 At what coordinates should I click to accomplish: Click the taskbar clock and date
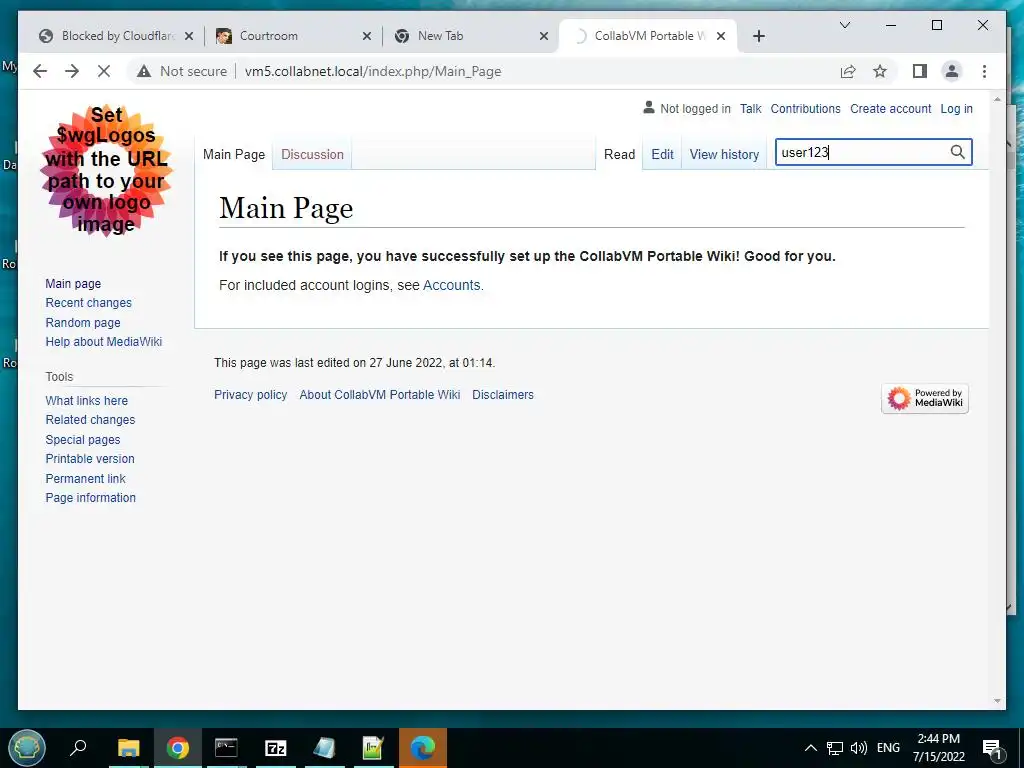(x=938, y=748)
